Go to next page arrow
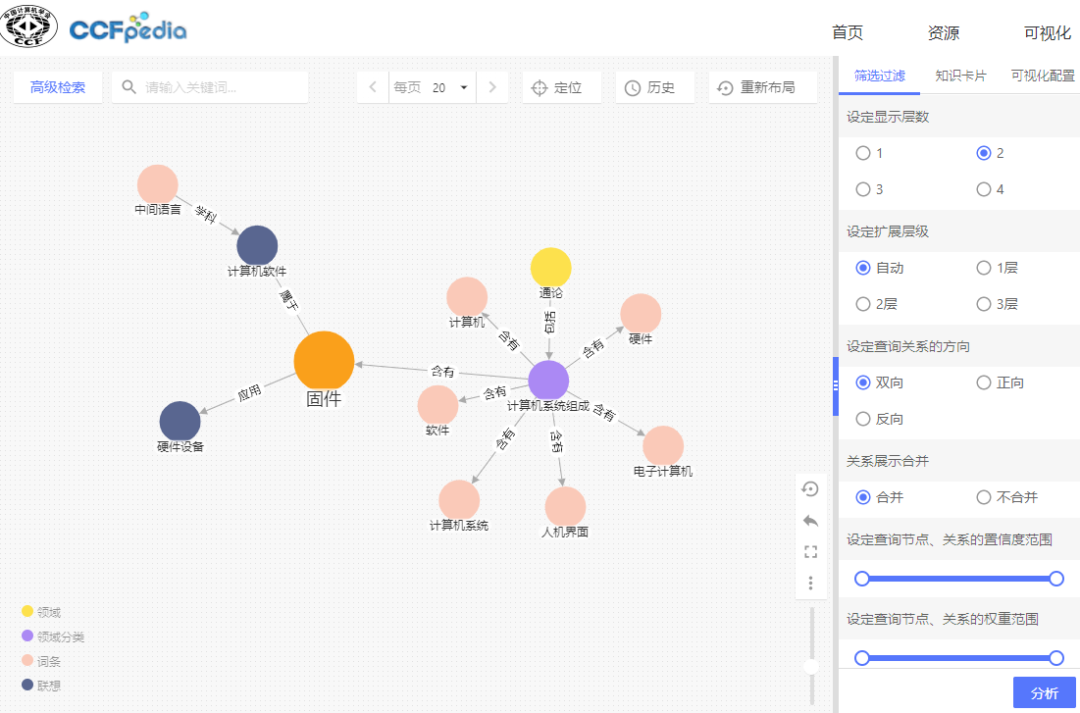This screenshot has width=1080, height=713. click(x=492, y=87)
